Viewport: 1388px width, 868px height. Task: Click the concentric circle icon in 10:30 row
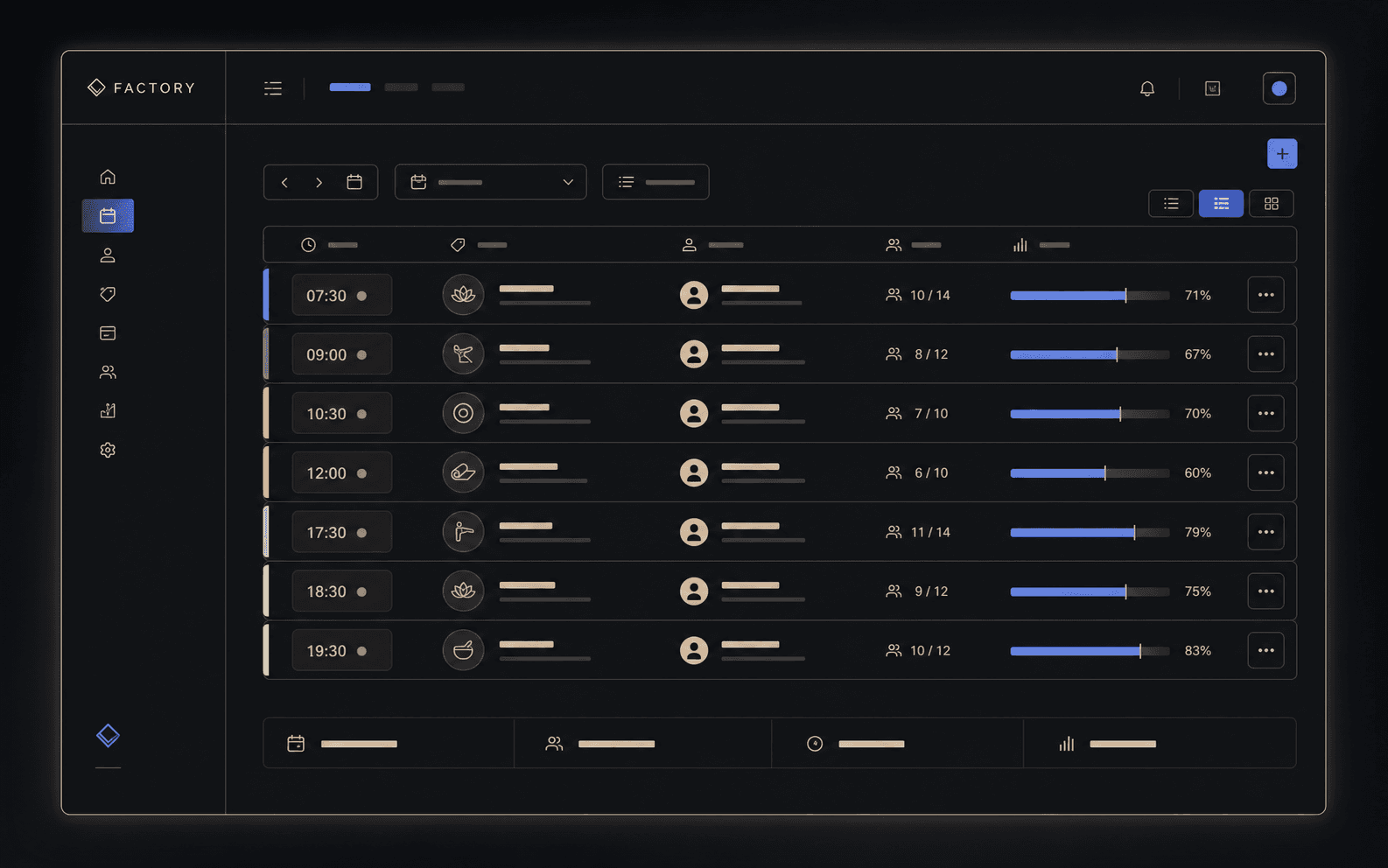463,413
